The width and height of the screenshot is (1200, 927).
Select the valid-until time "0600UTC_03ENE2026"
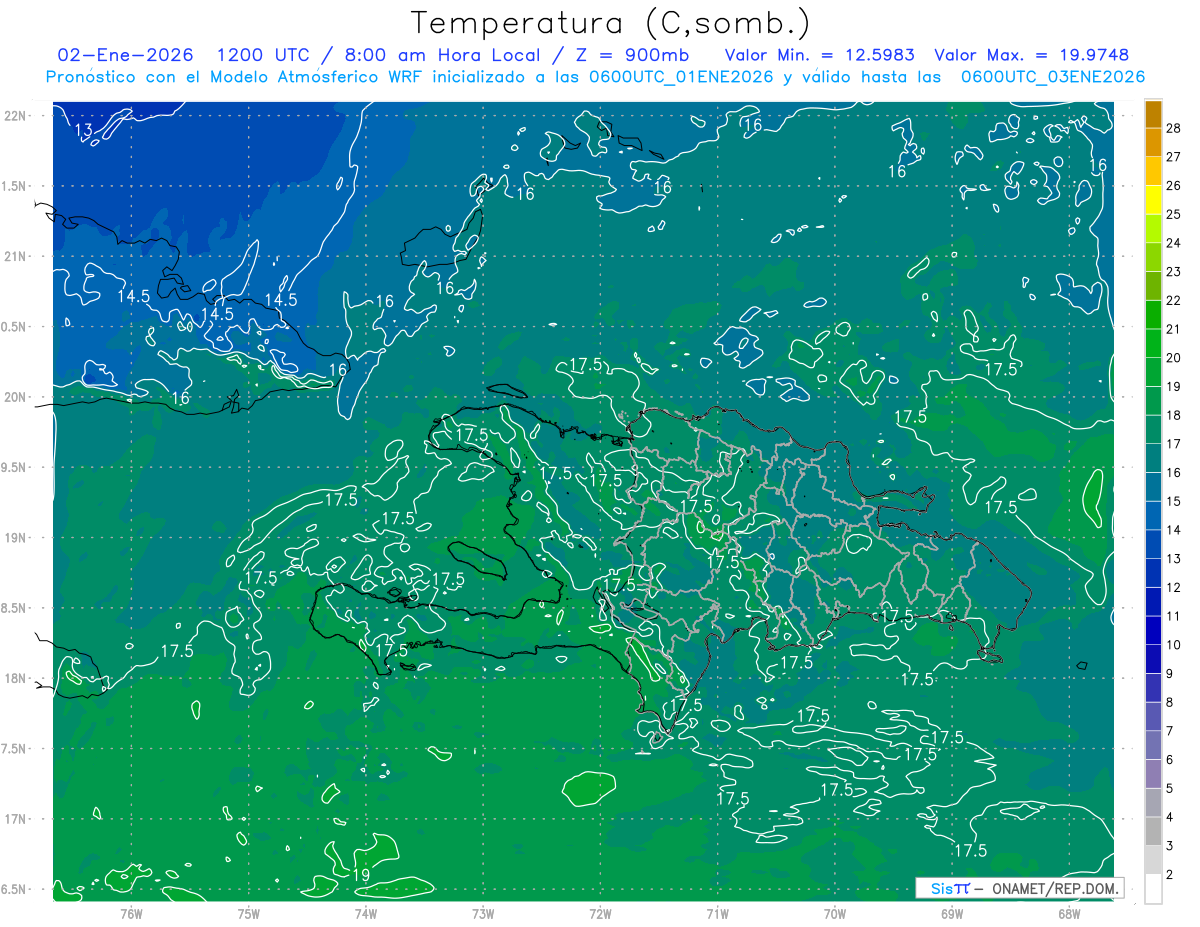[x=1052, y=77]
